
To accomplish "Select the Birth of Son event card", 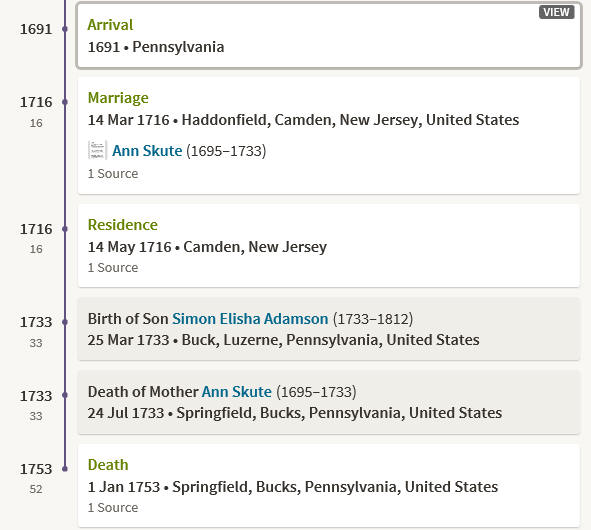I will (x=329, y=329).
